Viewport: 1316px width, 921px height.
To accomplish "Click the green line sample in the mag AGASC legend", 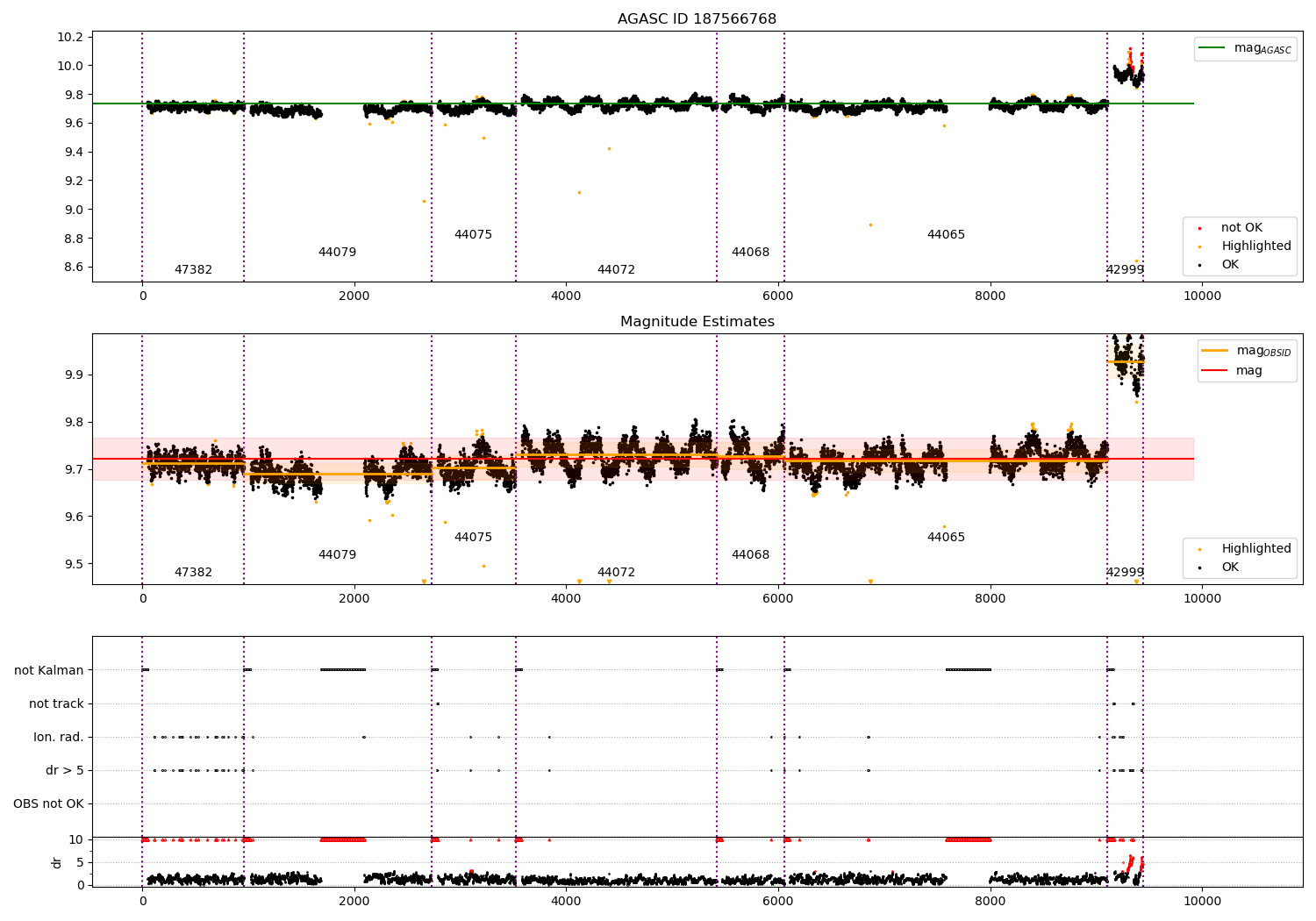I will point(1212,48).
